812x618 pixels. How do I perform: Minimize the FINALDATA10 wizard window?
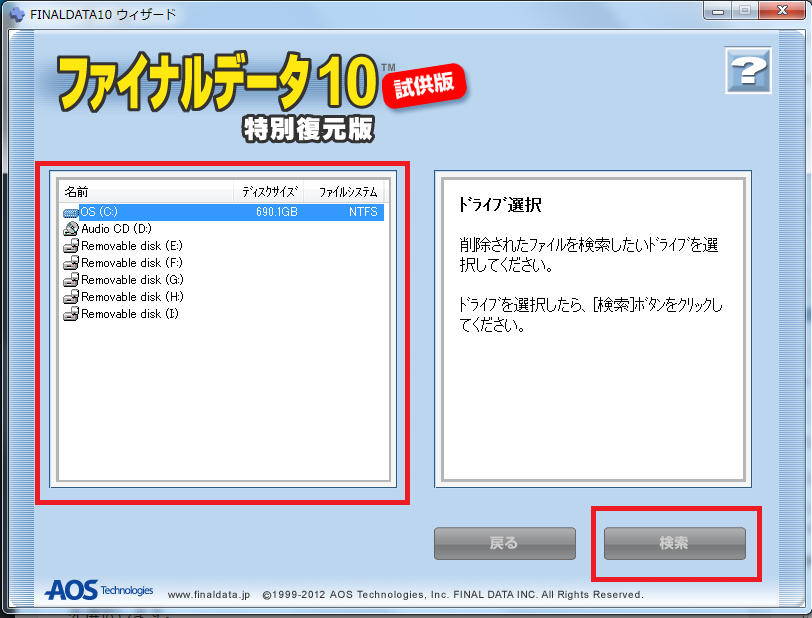pos(718,11)
